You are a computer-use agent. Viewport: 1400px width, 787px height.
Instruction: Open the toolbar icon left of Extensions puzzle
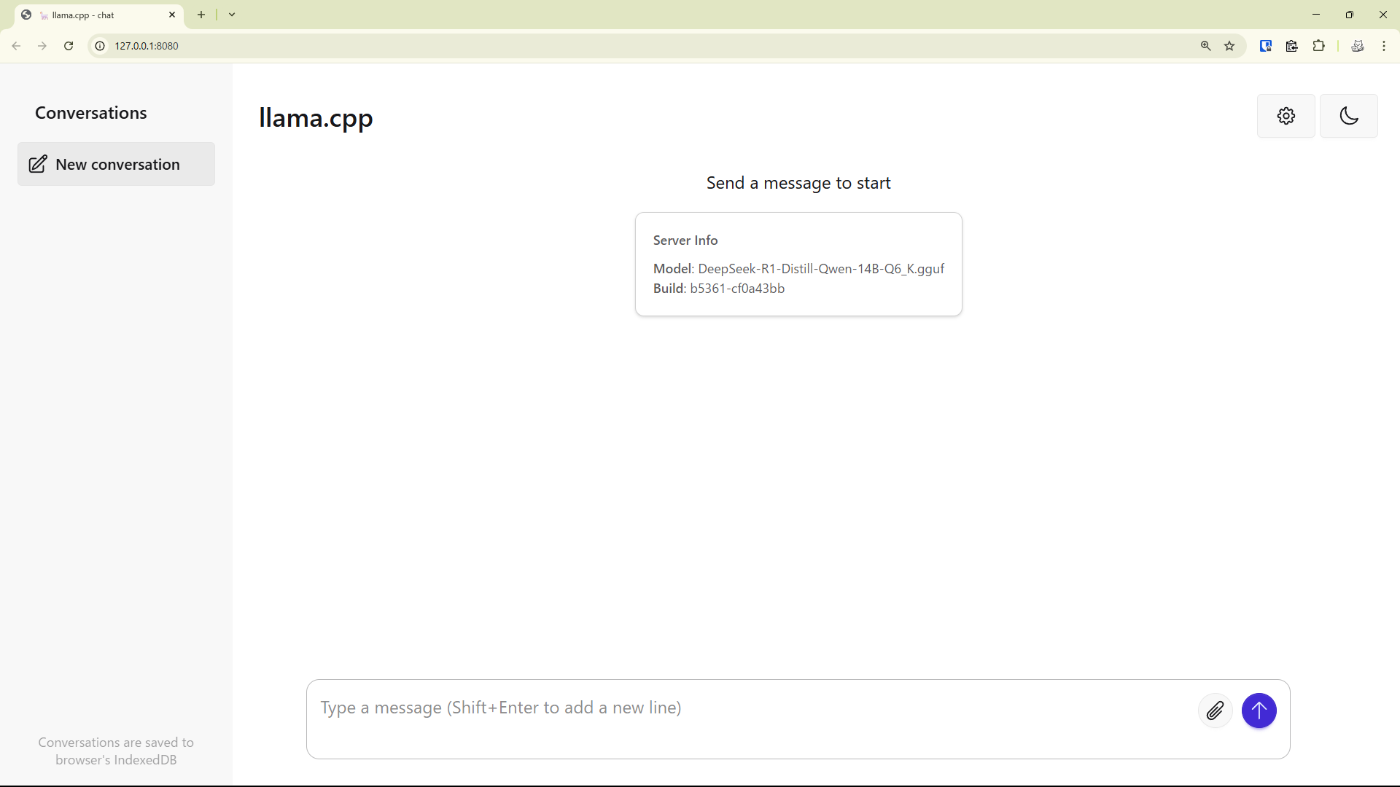(x=1292, y=46)
